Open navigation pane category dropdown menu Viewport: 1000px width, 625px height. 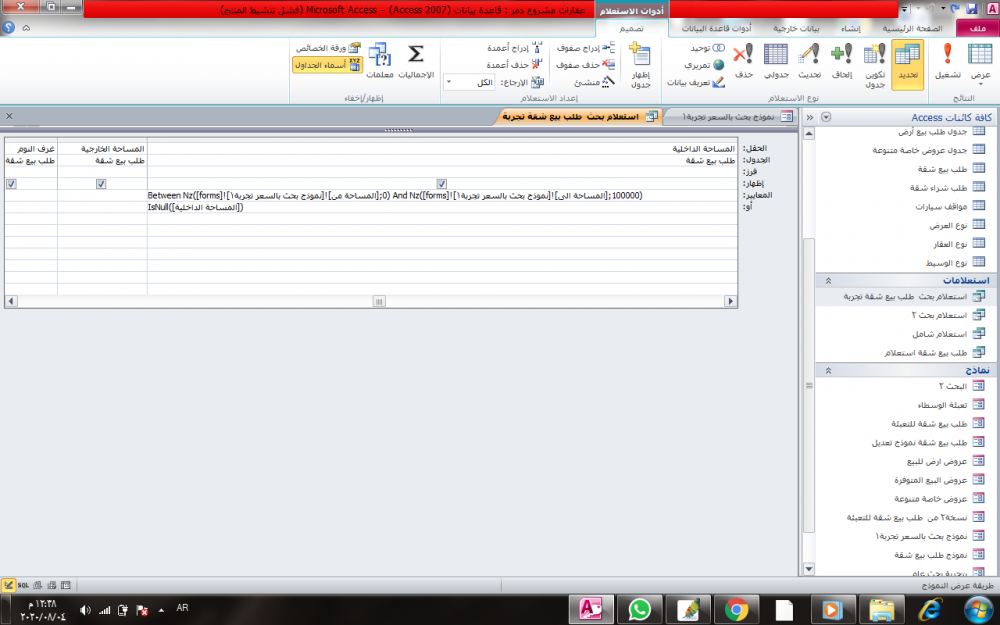pos(827,117)
